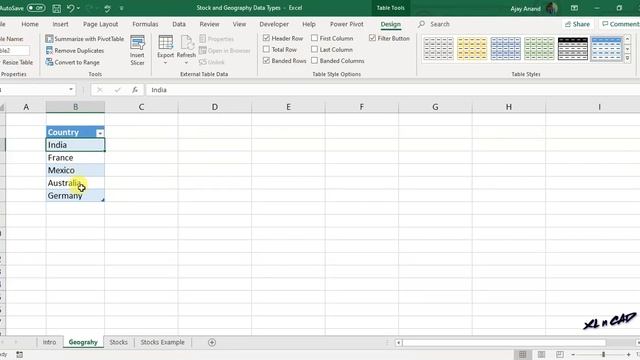This screenshot has width=640, height=360.
Task: Open the Data ribbon tab
Action: click(x=179, y=24)
